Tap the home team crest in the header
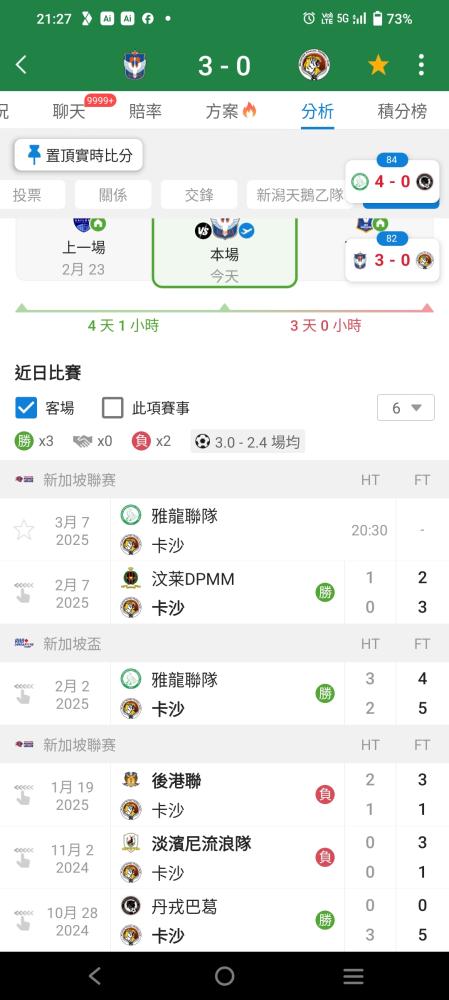This screenshot has height=1000, width=449. click(x=135, y=65)
